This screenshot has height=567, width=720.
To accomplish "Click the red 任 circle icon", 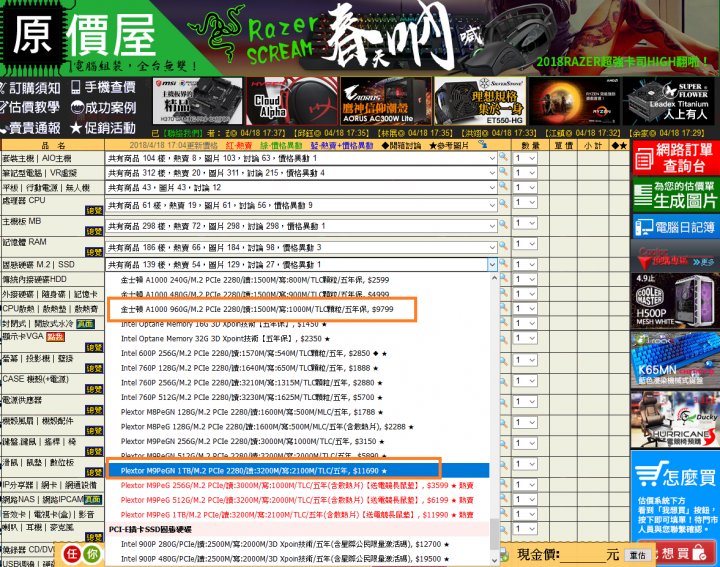I will (x=72, y=554).
